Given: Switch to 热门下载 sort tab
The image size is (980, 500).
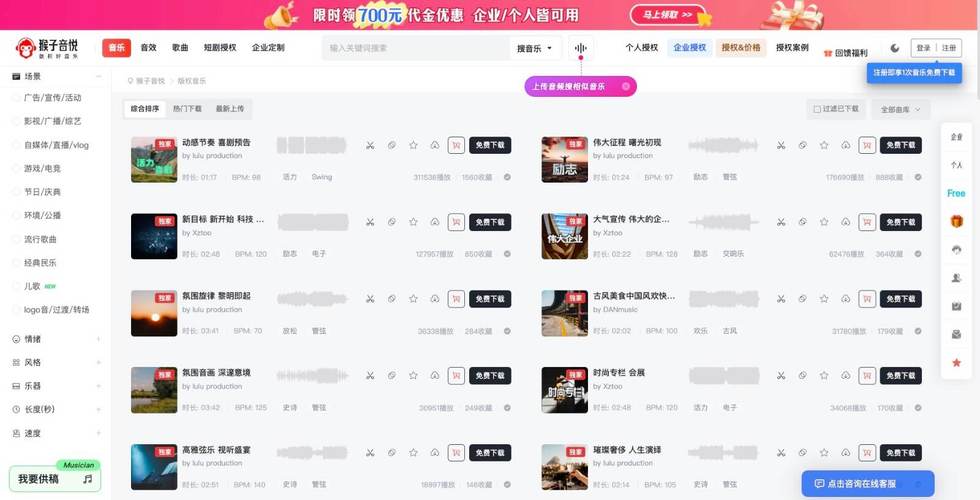Looking at the screenshot, I should (188, 109).
